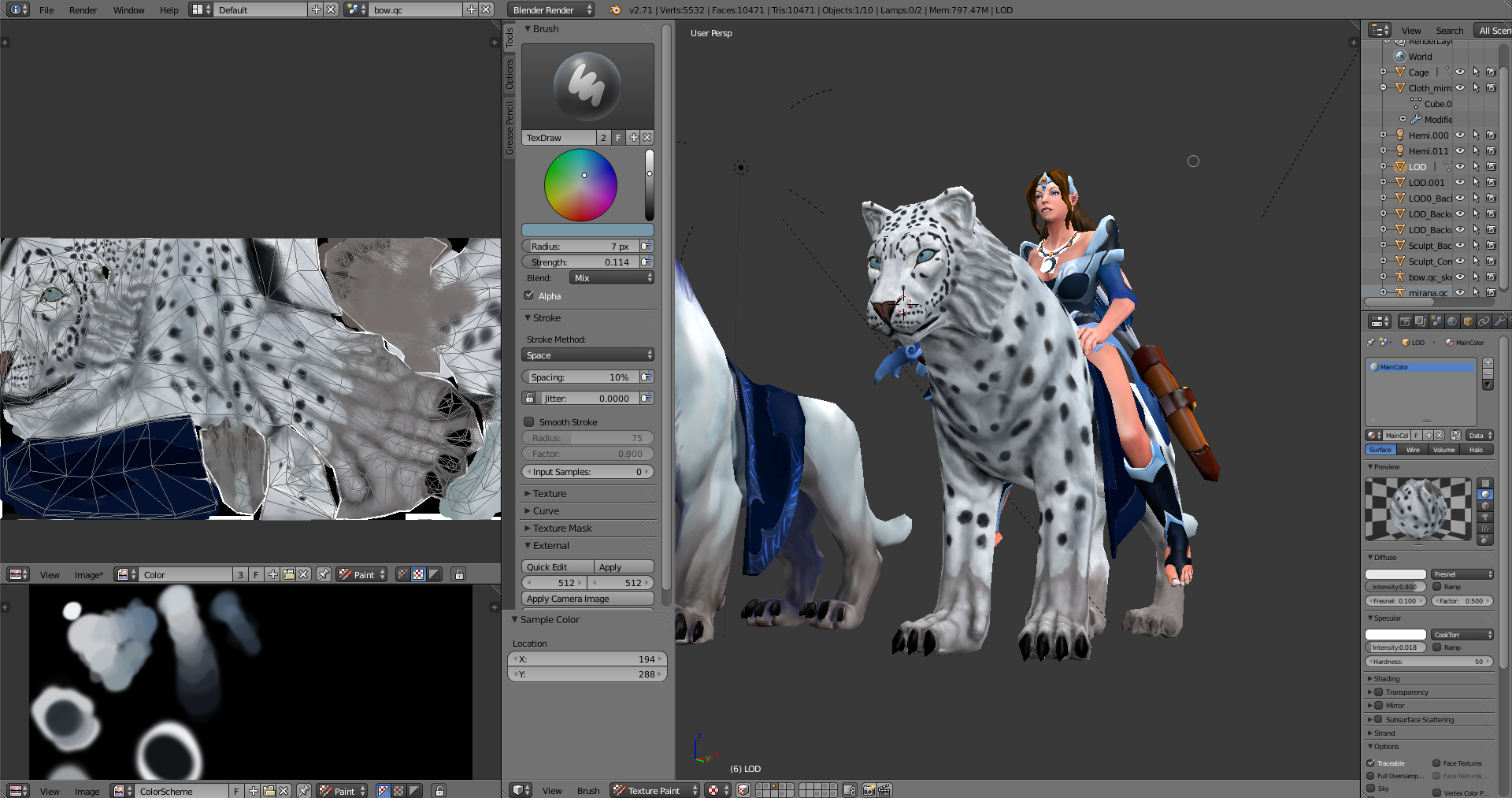1512x798 pixels.
Task: Switch to Grease Pencil tab
Action: (x=510, y=128)
